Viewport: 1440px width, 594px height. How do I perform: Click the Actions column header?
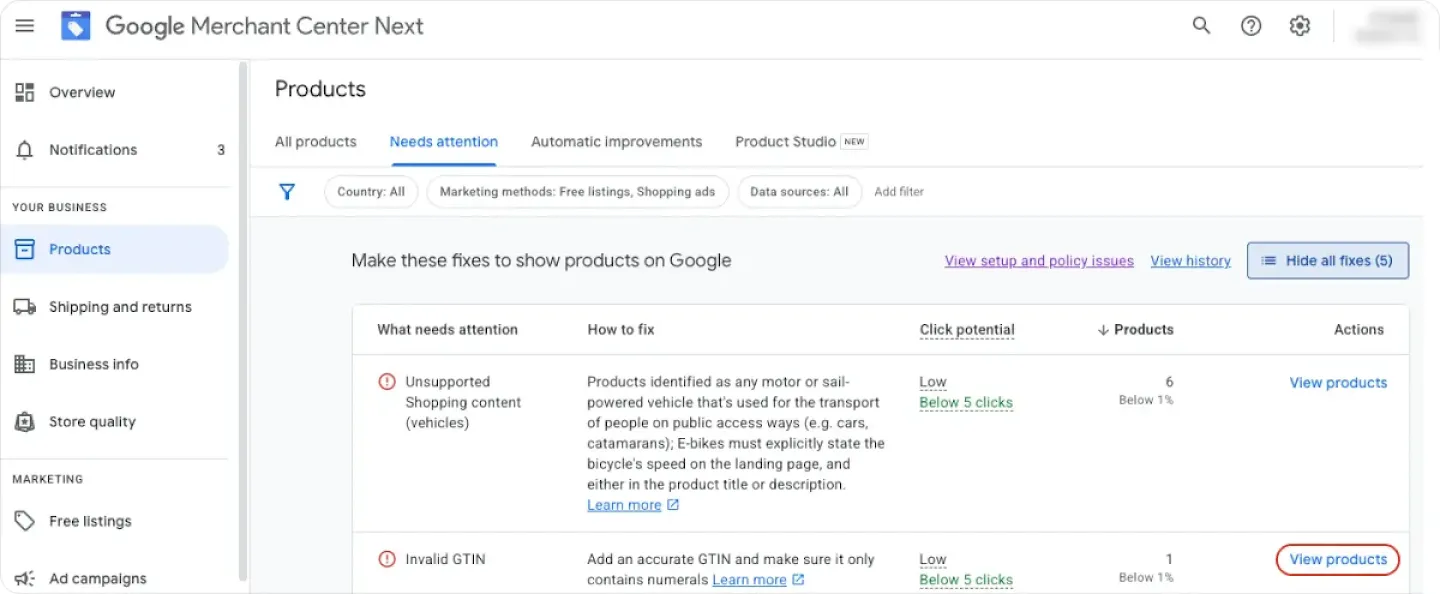pyautogui.click(x=1359, y=330)
